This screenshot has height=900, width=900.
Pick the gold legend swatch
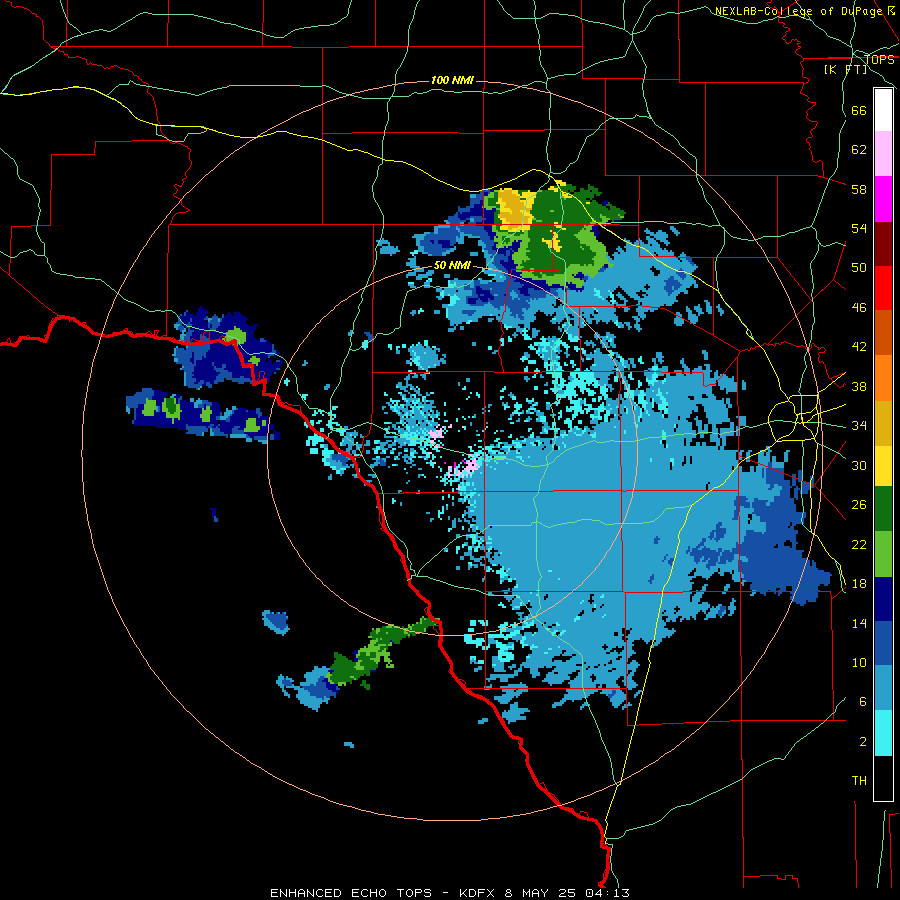click(883, 422)
